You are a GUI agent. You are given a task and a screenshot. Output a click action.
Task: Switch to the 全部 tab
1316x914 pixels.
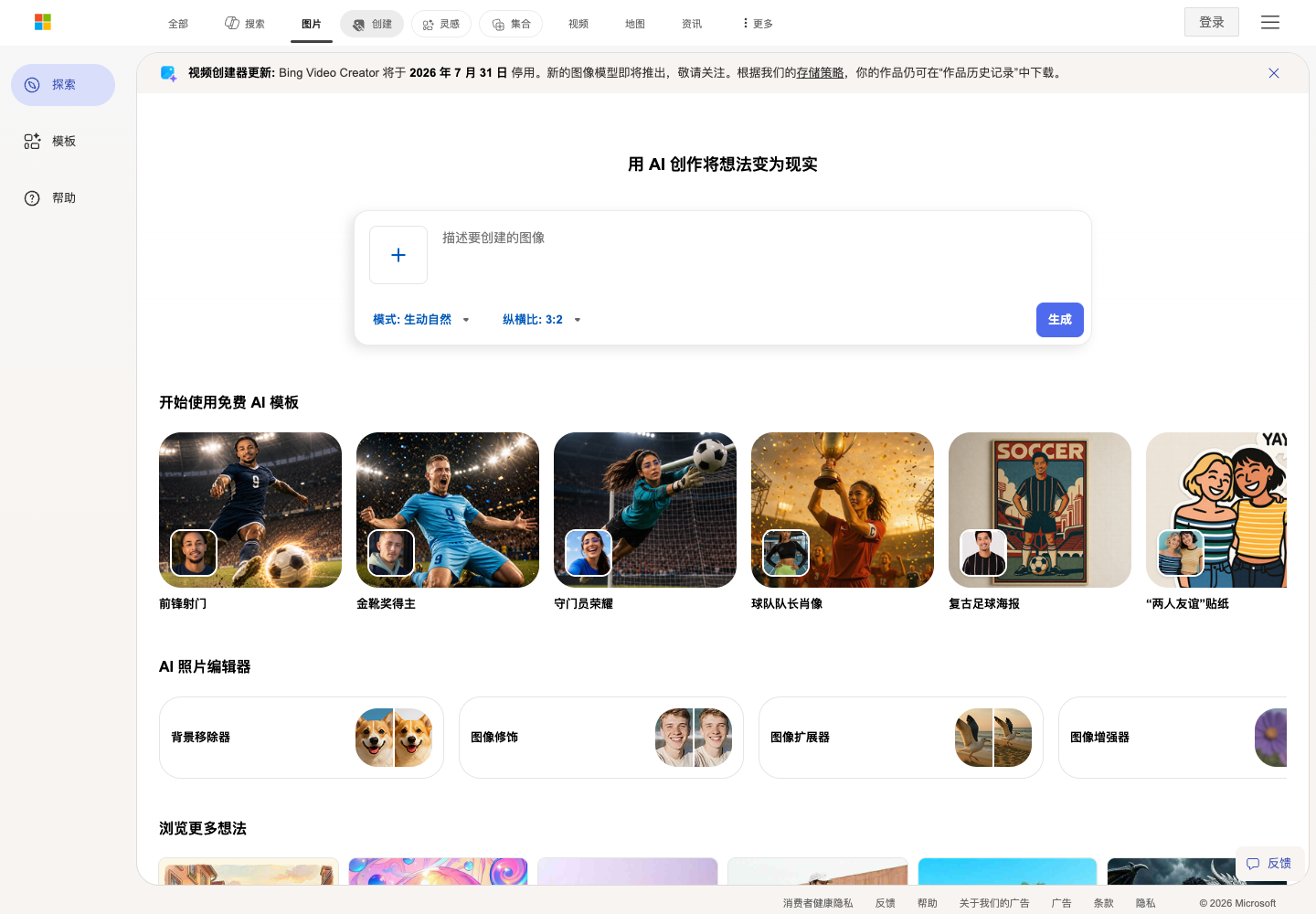click(x=178, y=24)
